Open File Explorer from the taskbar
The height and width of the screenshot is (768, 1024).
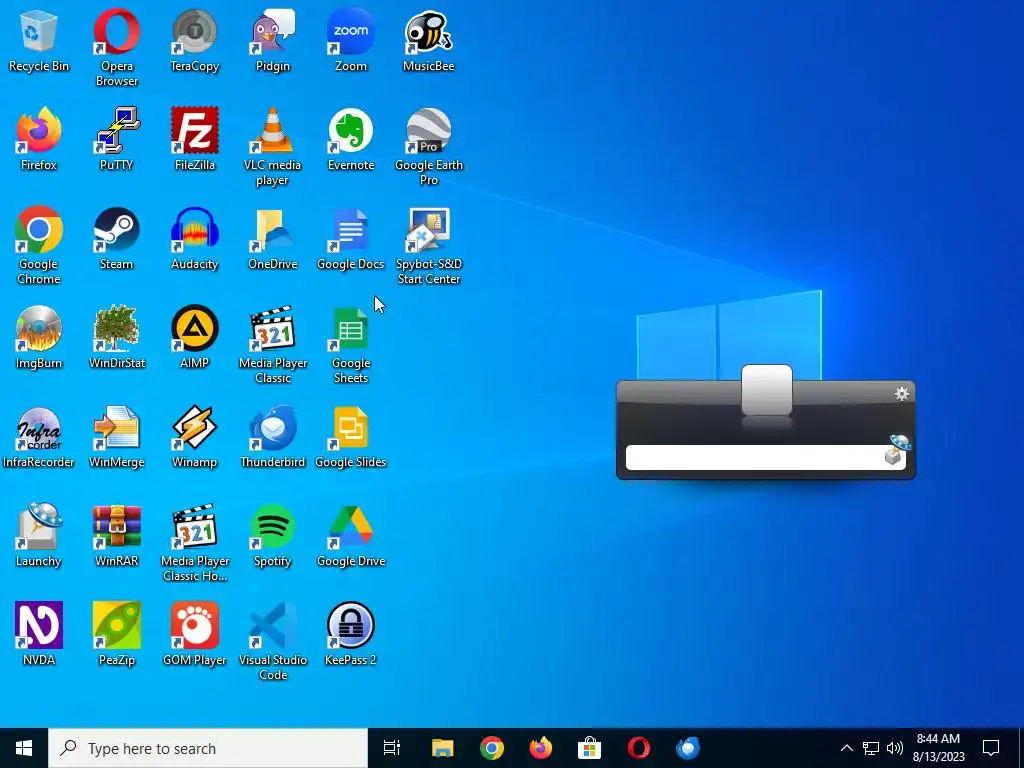tap(442, 748)
